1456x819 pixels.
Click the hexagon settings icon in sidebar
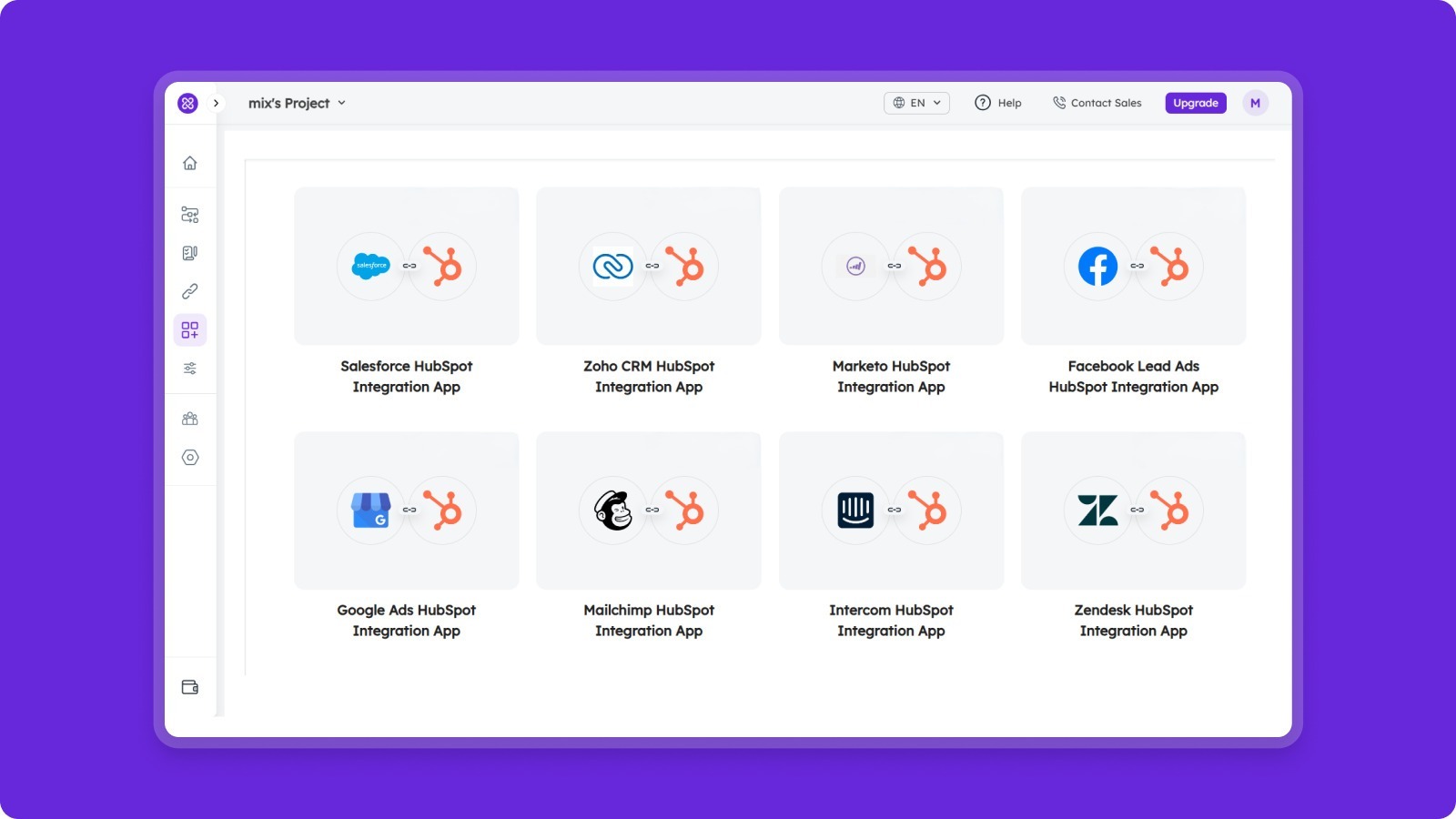tap(189, 458)
